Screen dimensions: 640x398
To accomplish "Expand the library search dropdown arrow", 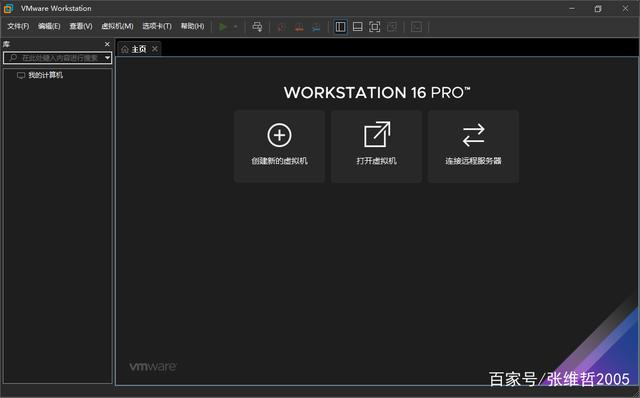I will (x=107, y=58).
